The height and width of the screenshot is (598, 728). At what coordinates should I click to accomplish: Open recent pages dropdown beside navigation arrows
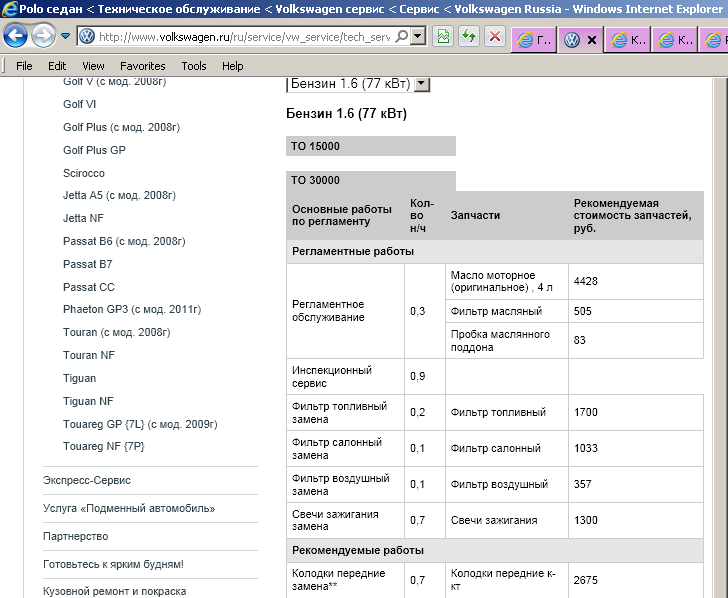pos(65,37)
